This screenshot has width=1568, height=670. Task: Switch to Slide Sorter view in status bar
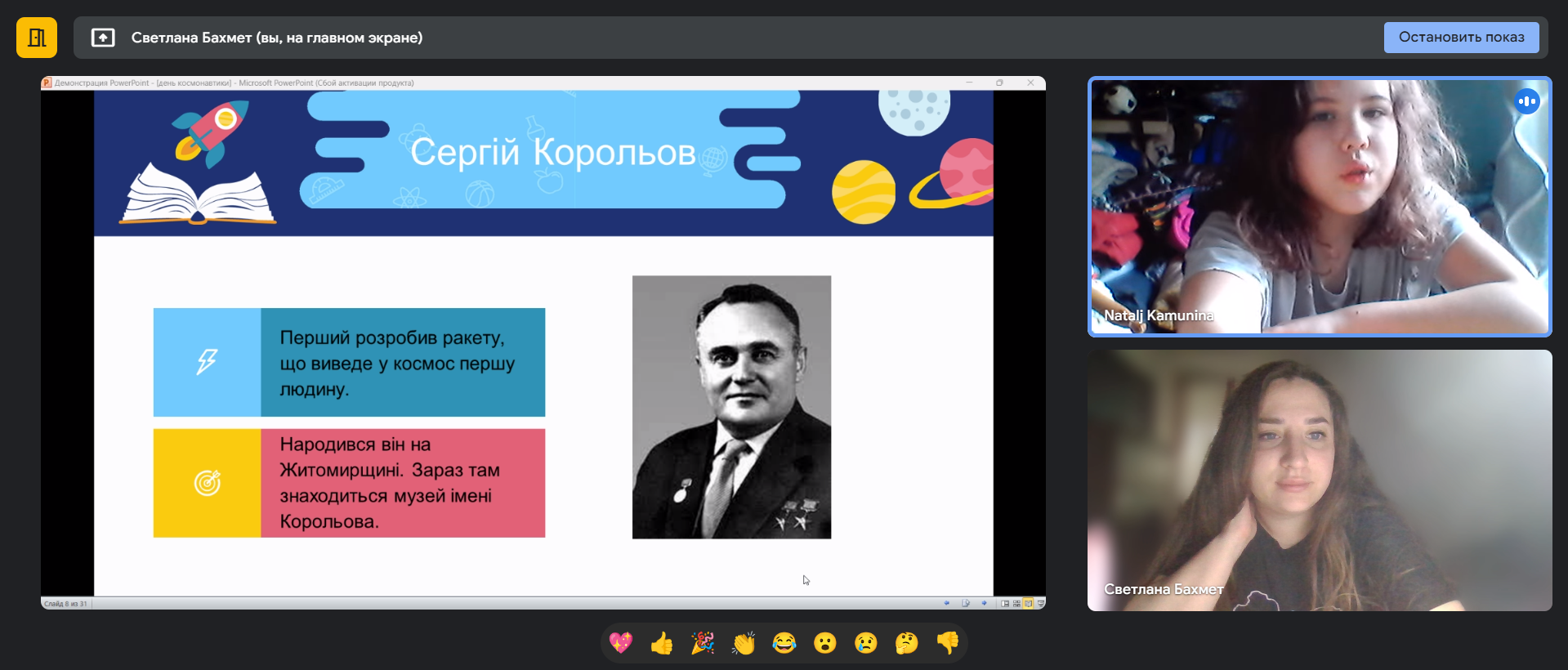click(x=1016, y=604)
